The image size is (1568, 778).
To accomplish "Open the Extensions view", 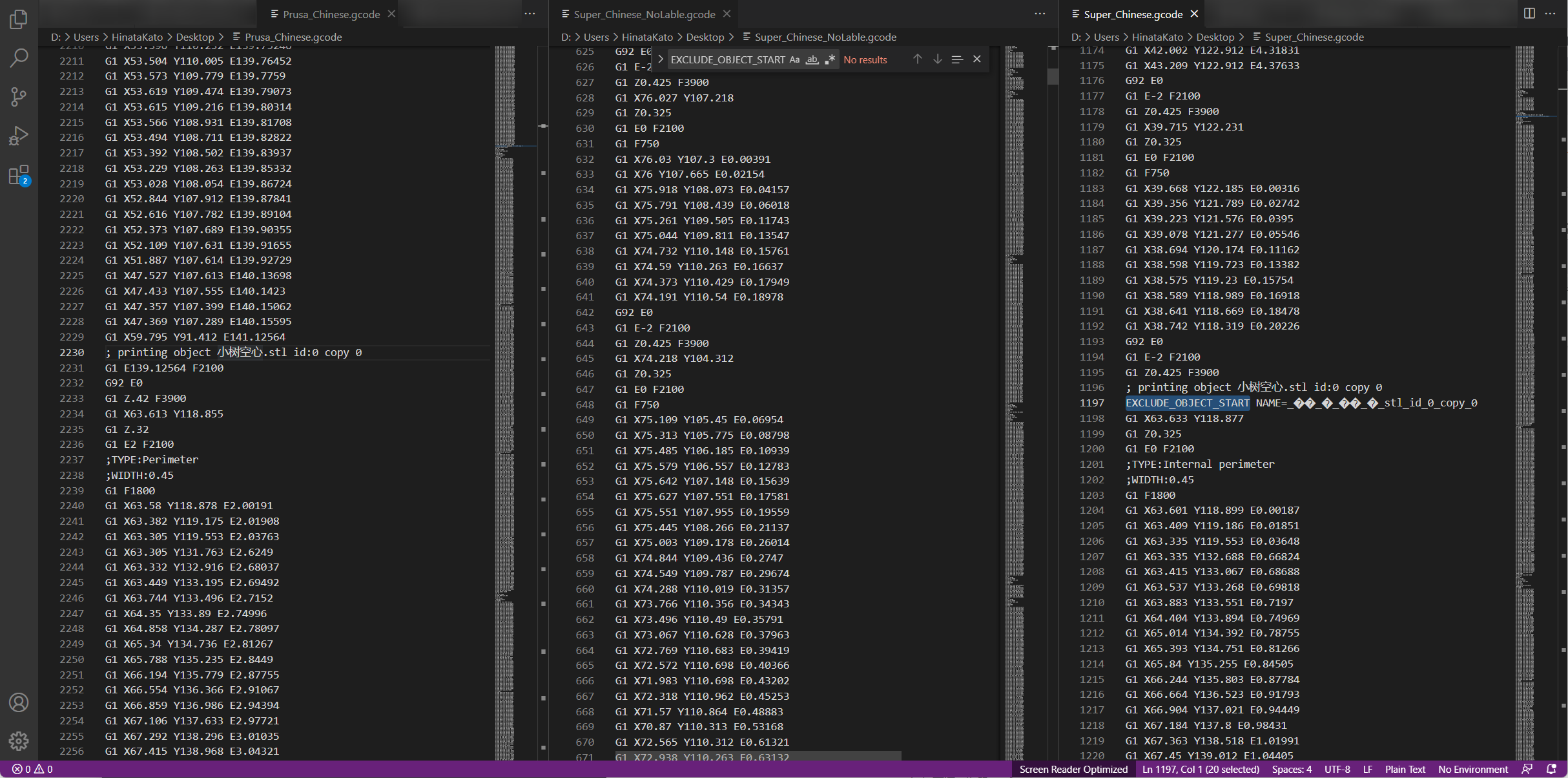I will 18,174.
